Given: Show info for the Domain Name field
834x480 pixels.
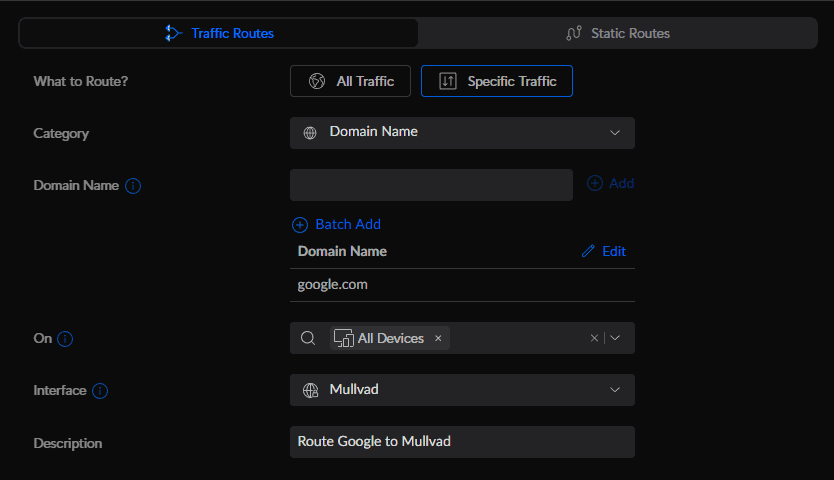Looking at the screenshot, I should pyautogui.click(x=133, y=186).
